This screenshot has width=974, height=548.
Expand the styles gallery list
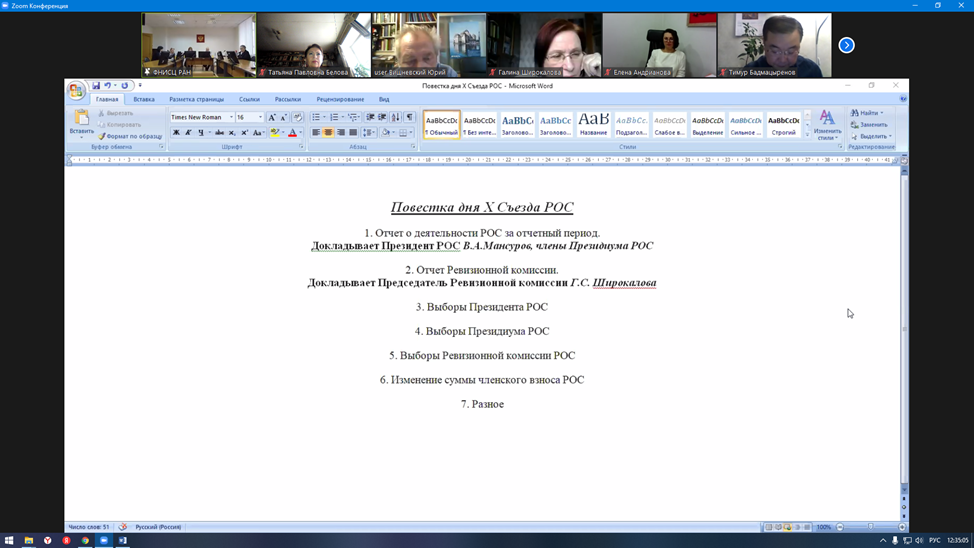click(x=808, y=134)
